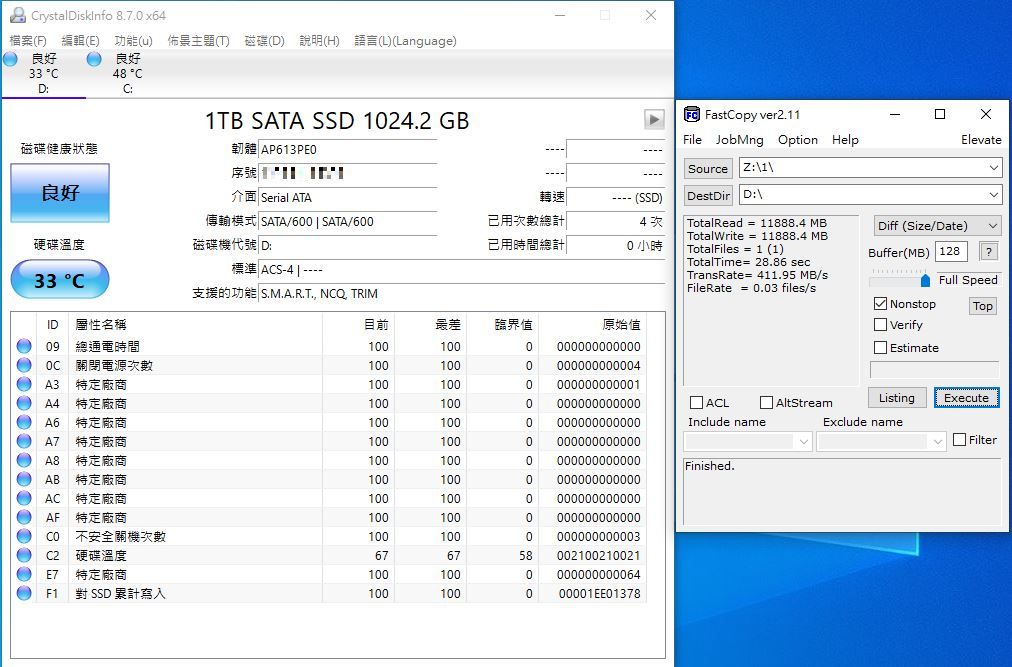The width and height of the screenshot is (1012, 667).
Task: Expand the DestDir path dropdown
Action: click(993, 195)
